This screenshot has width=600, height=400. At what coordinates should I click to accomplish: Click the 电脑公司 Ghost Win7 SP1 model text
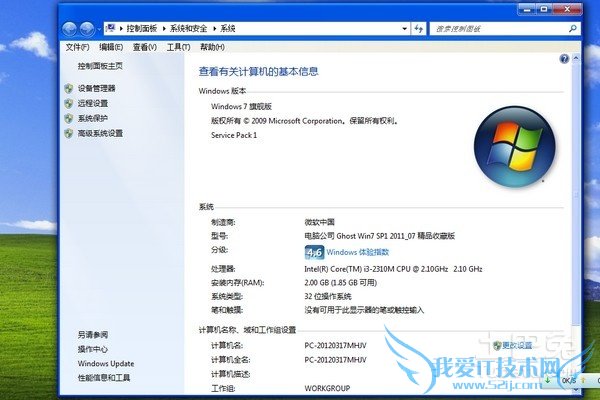point(380,236)
